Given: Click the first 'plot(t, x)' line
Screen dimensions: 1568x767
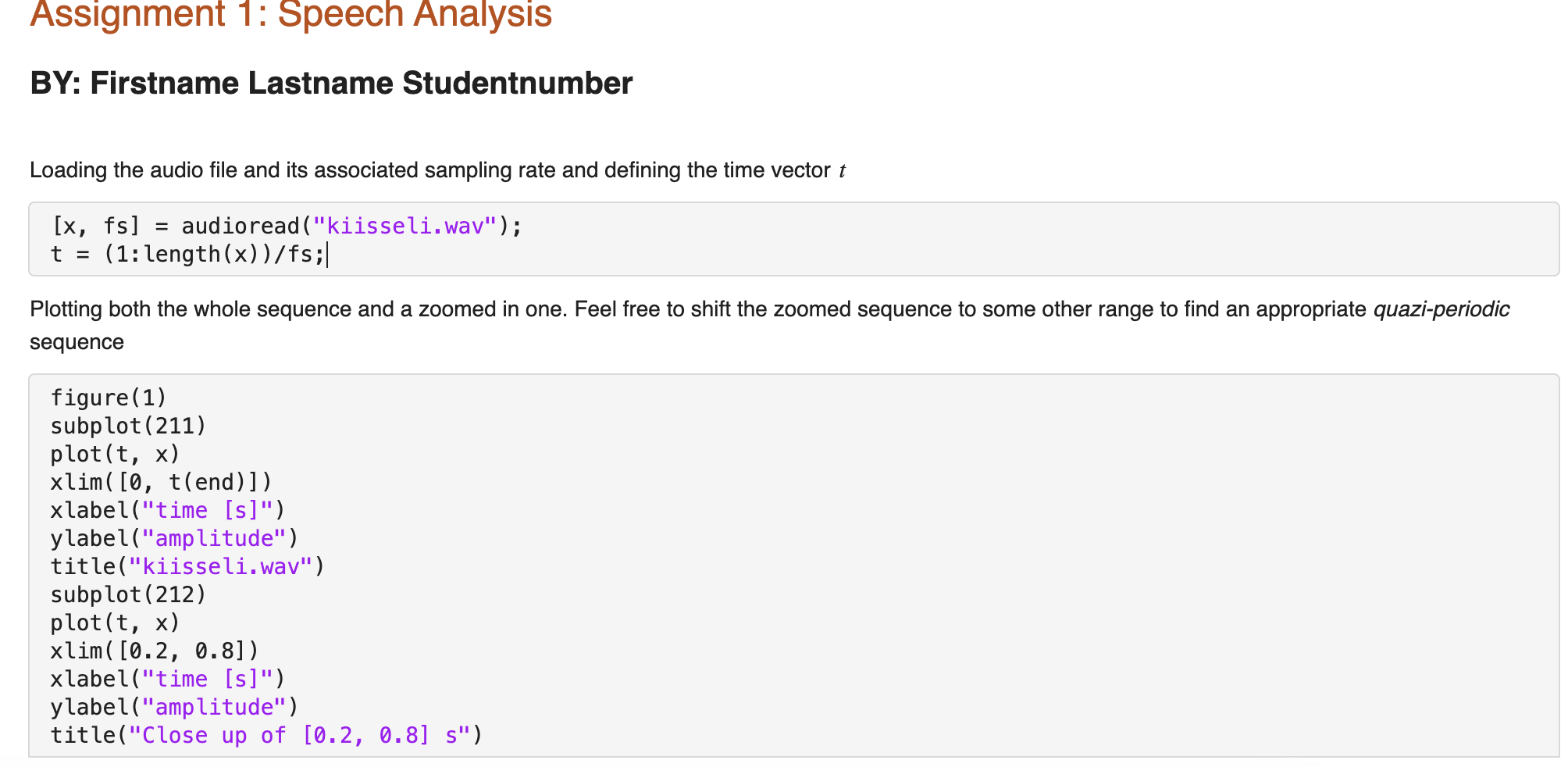Looking at the screenshot, I should pyautogui.click(x=115, y=455).
